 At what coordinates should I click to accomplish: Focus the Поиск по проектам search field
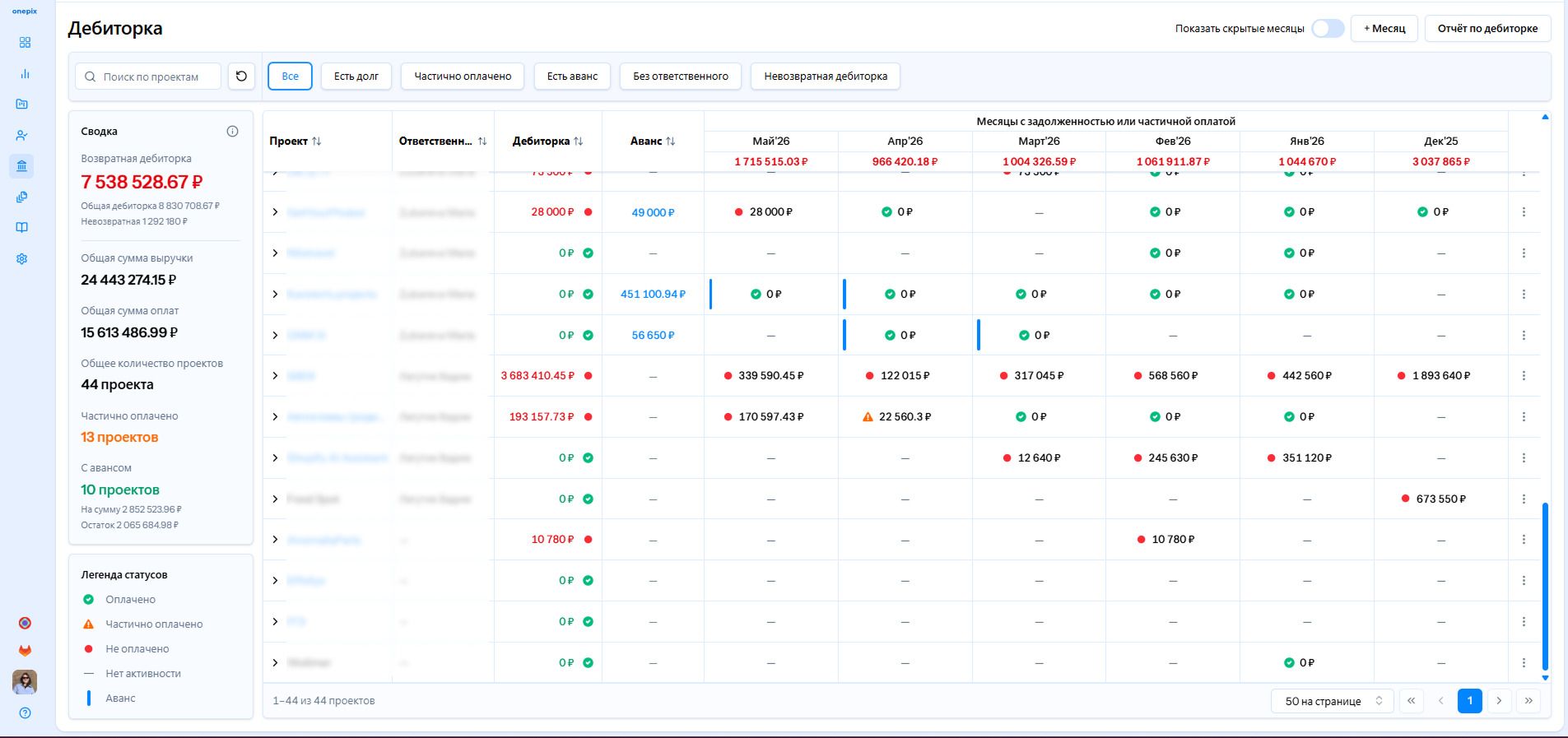click(149, 77)
